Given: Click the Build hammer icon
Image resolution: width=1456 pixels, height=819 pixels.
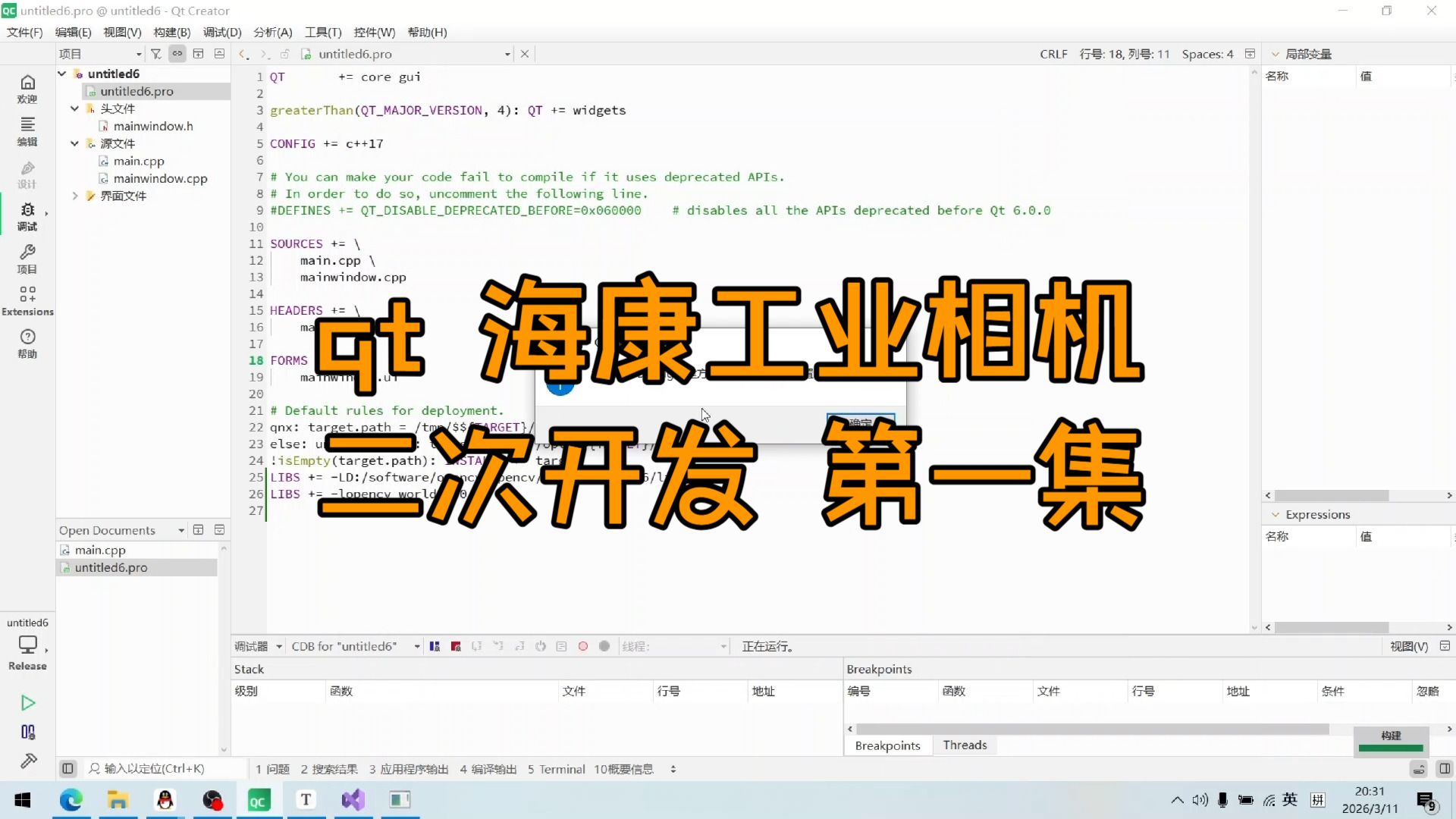Looking at the screenshot, I should pos(28,761).
